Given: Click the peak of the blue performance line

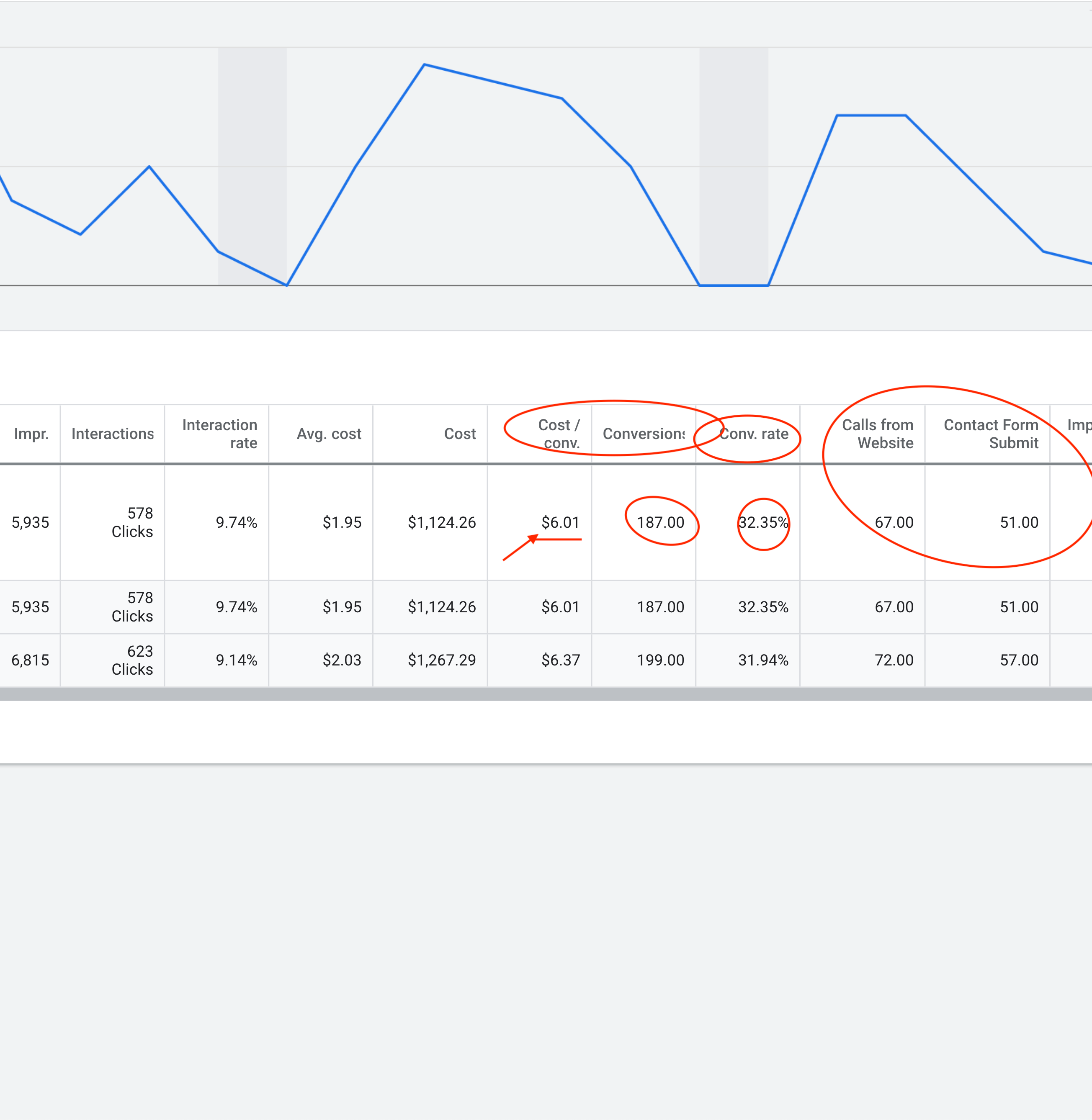Looking at the screenshot, I should coord(425,64).
